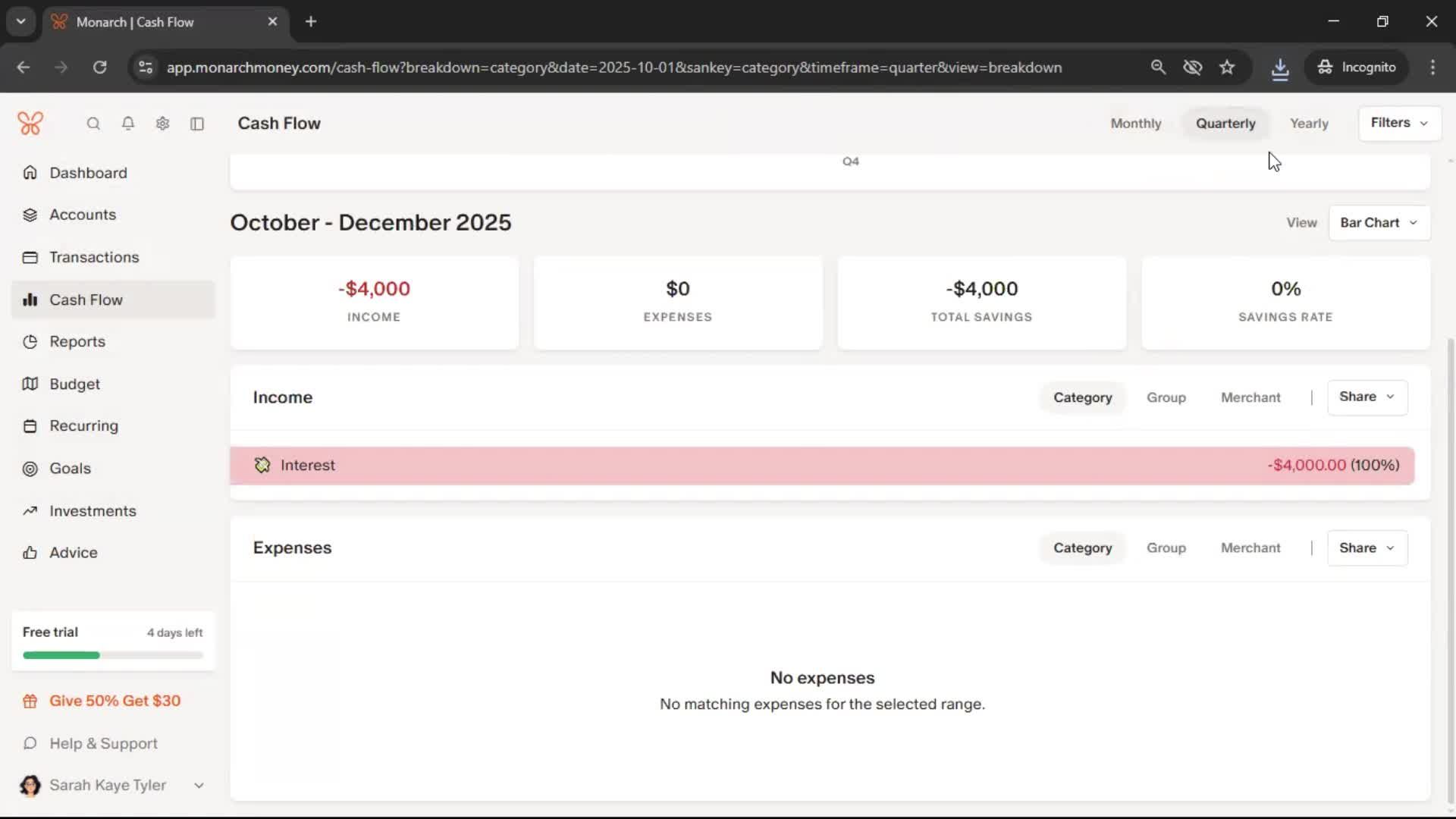The image size is (1456, 819).
Task: Click Give 50% Get $30 link
Action: [115, 701]
